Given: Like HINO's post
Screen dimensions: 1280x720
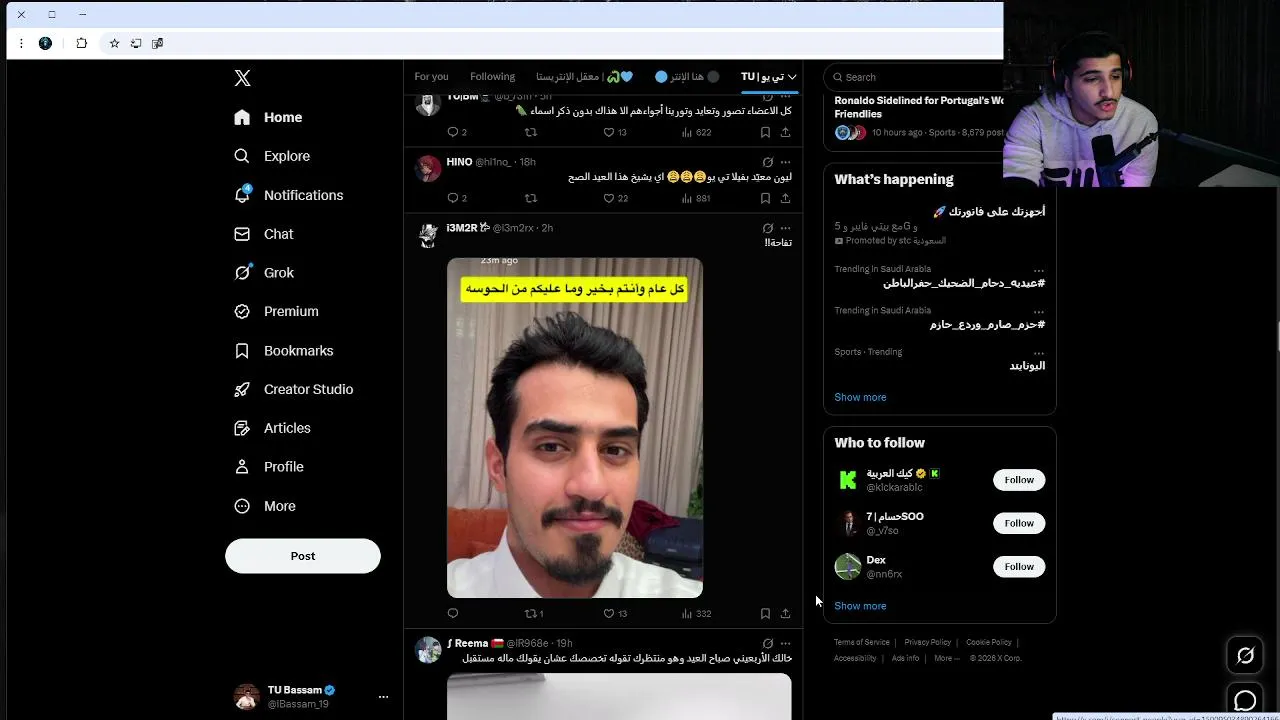Looking at the screenshot, I should coord(615,198).
